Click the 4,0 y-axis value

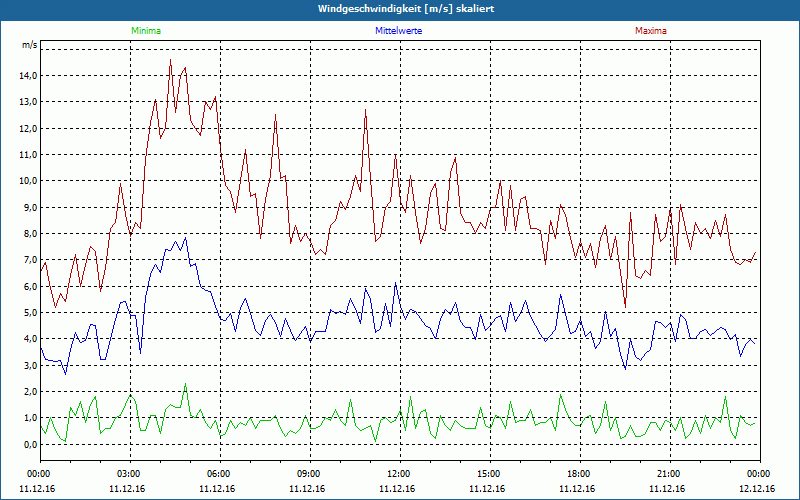tap(30, 339)
